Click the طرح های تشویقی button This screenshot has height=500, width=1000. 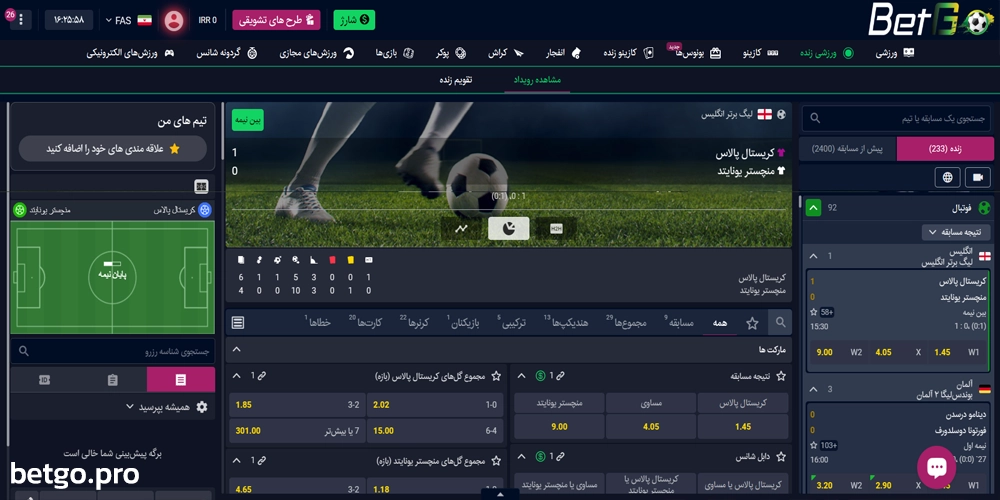(x=276, y=20)
